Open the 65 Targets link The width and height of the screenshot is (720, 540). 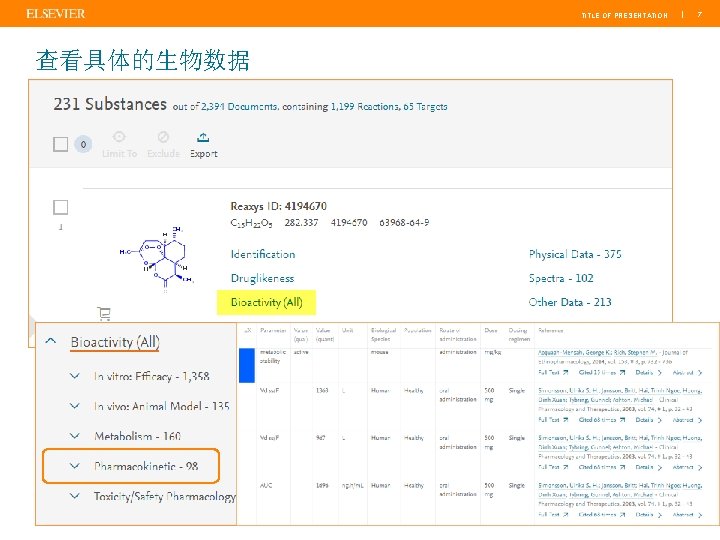(x=425, y=107)
